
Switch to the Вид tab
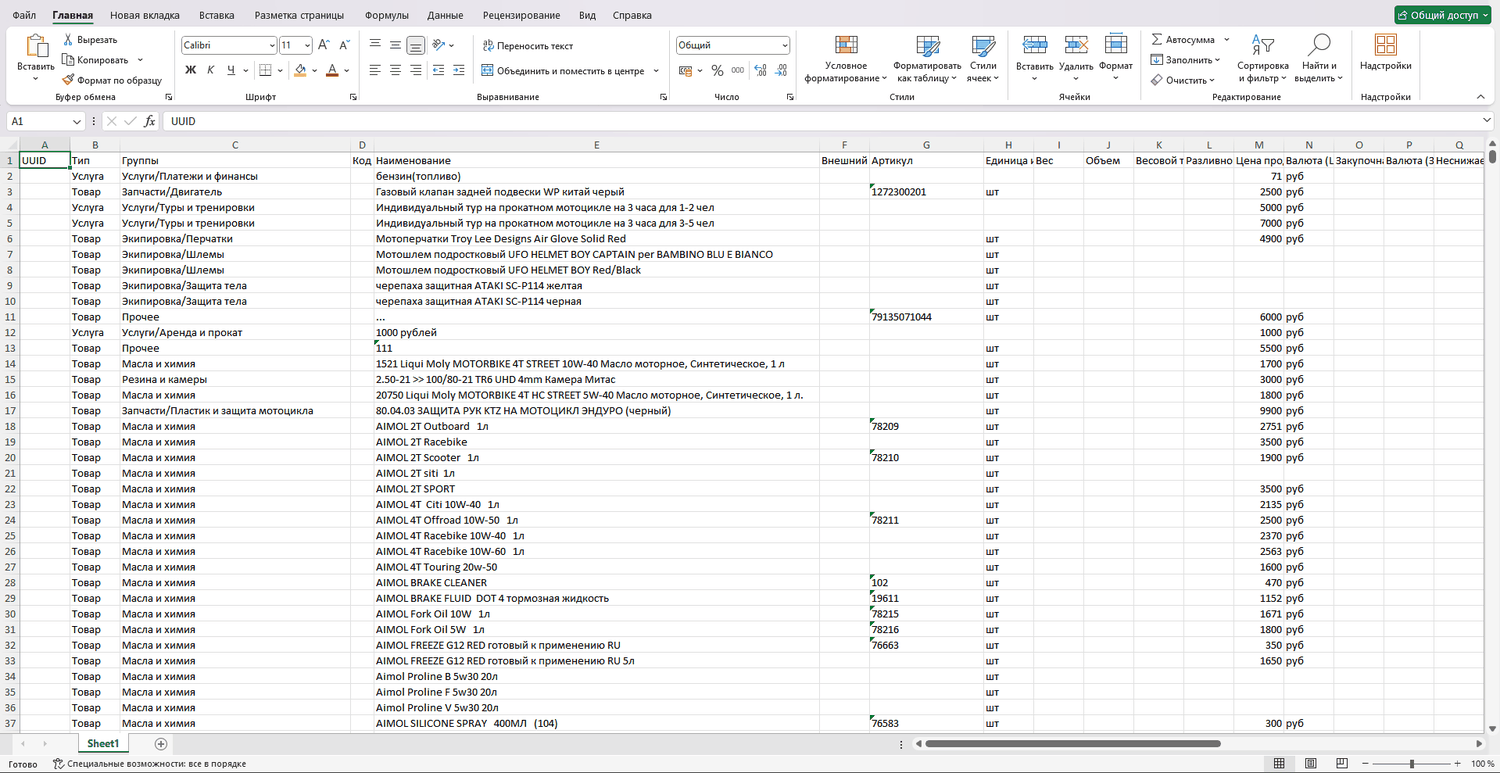(588, 15)
